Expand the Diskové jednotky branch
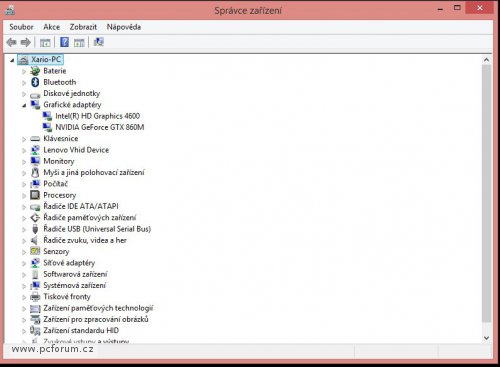This screenshot has height=367, width=500. pyautogui.click(x=24, y=94)
